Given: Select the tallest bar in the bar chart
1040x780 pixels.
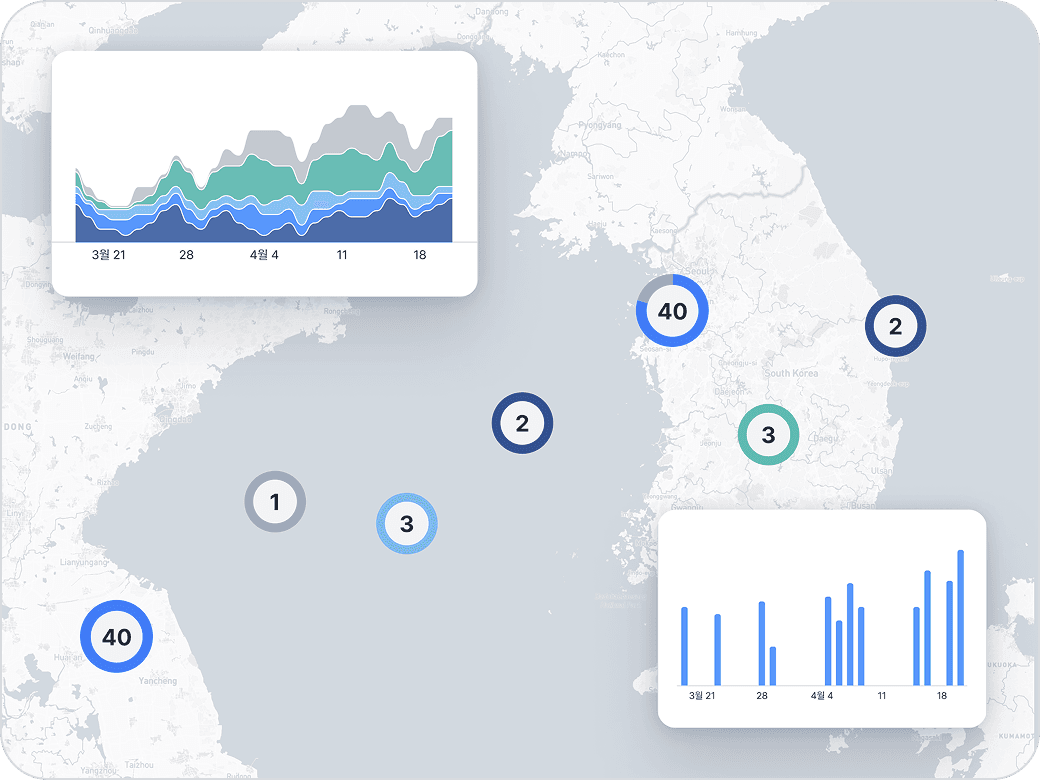Looking at the screenshot, I should [x=961, y=616].
